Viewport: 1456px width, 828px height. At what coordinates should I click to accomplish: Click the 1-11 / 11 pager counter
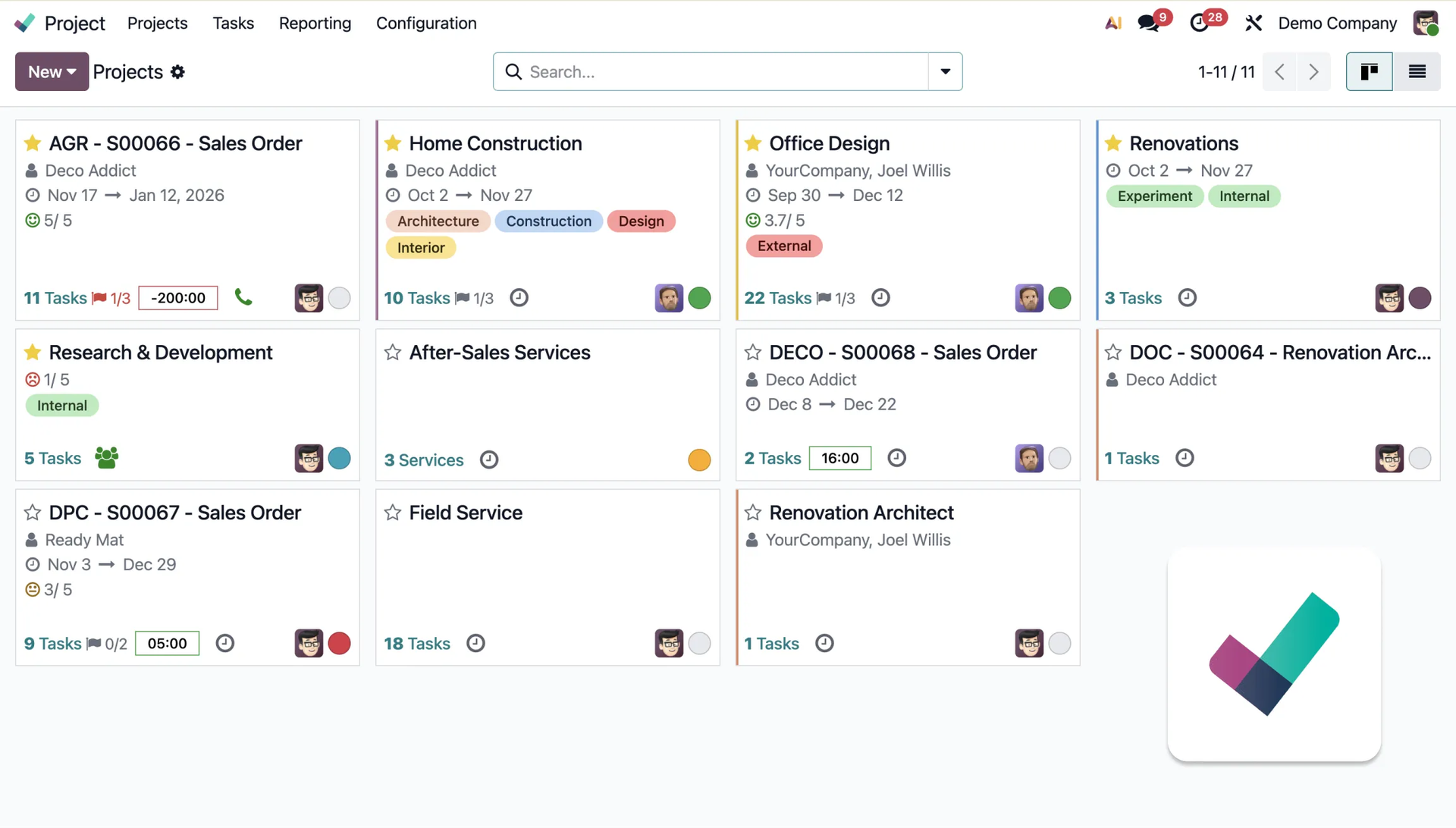1226,72
